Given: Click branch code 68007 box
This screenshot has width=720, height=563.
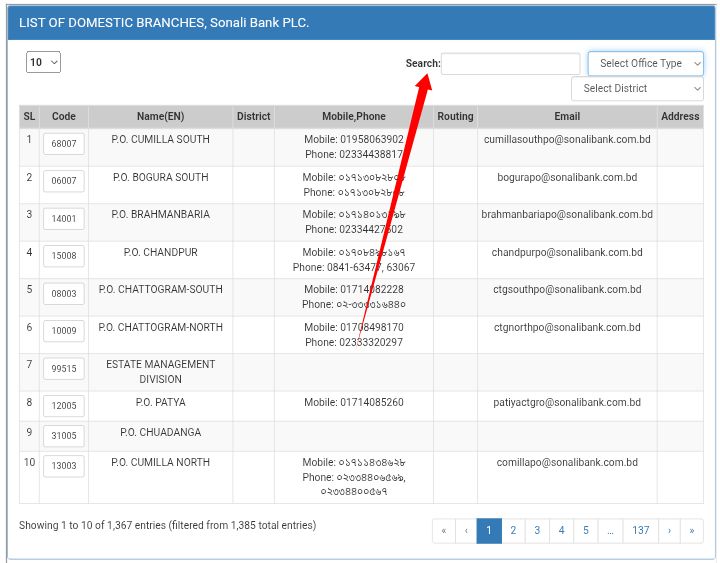Looking at the screenshot, I should point(64,144).
